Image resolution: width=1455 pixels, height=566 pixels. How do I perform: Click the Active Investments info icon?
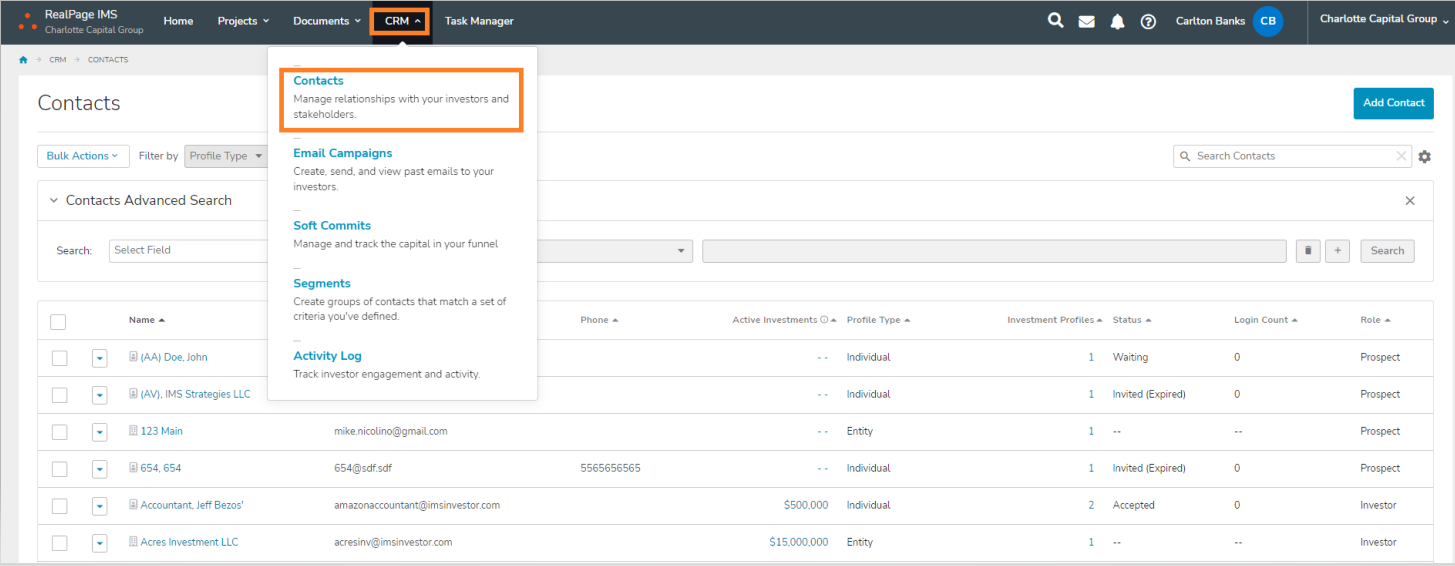tap(824, 320)
